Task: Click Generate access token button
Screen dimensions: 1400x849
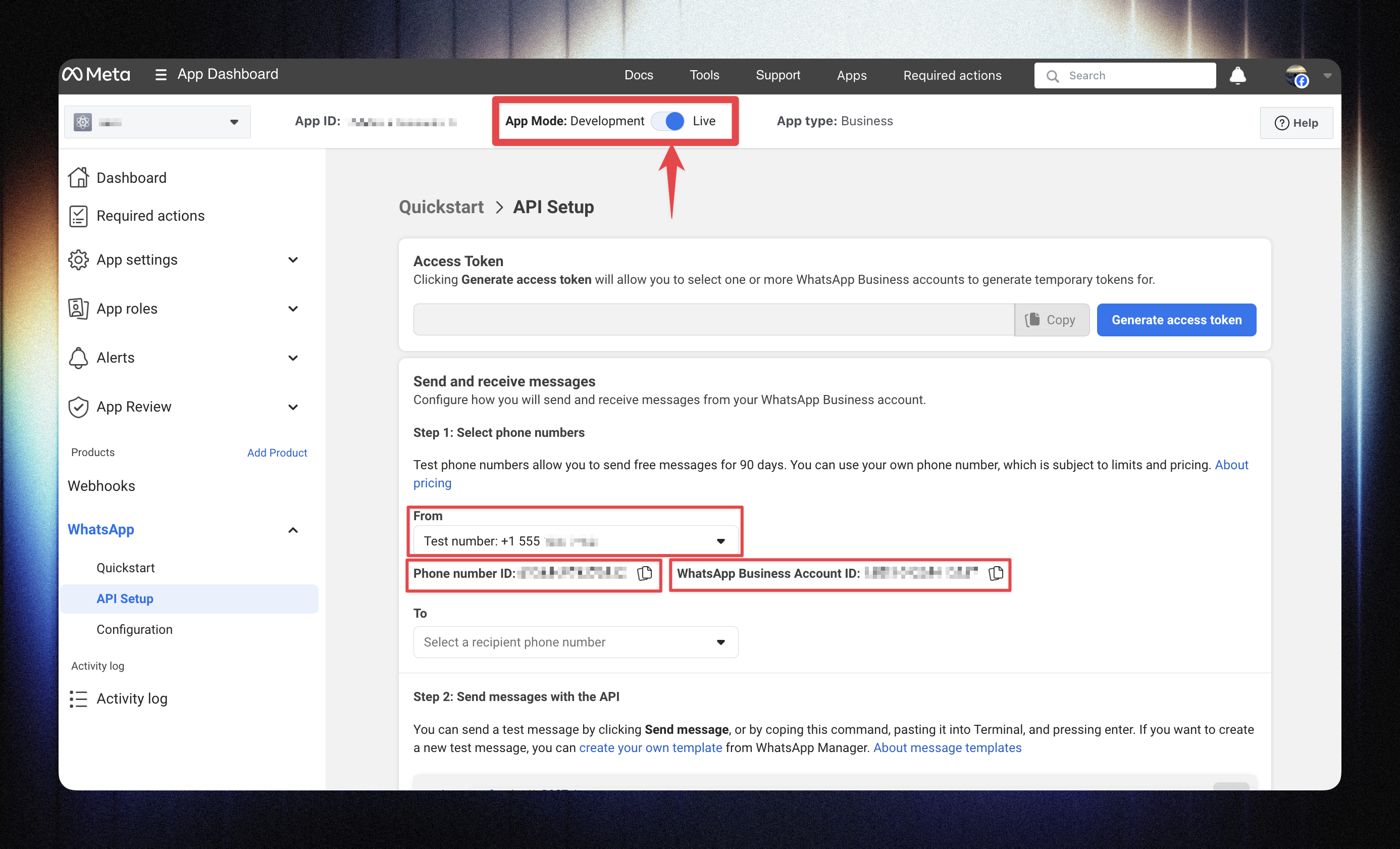Action: 1176,320
